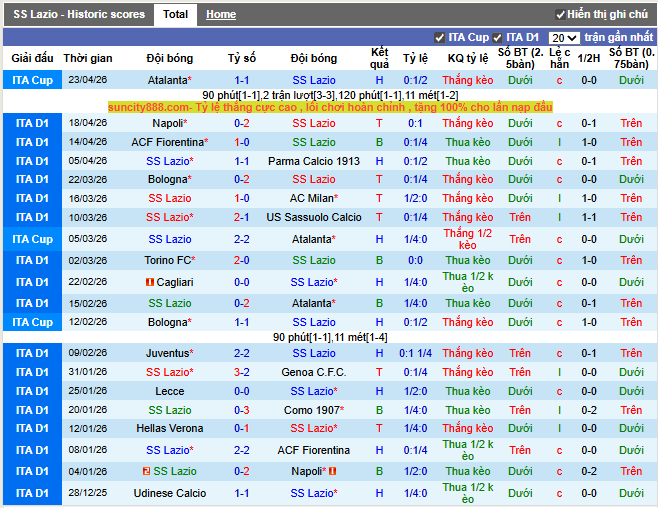
Task: Uncheck the ITA Cup filter checkbox
Action: coord(439,37)
